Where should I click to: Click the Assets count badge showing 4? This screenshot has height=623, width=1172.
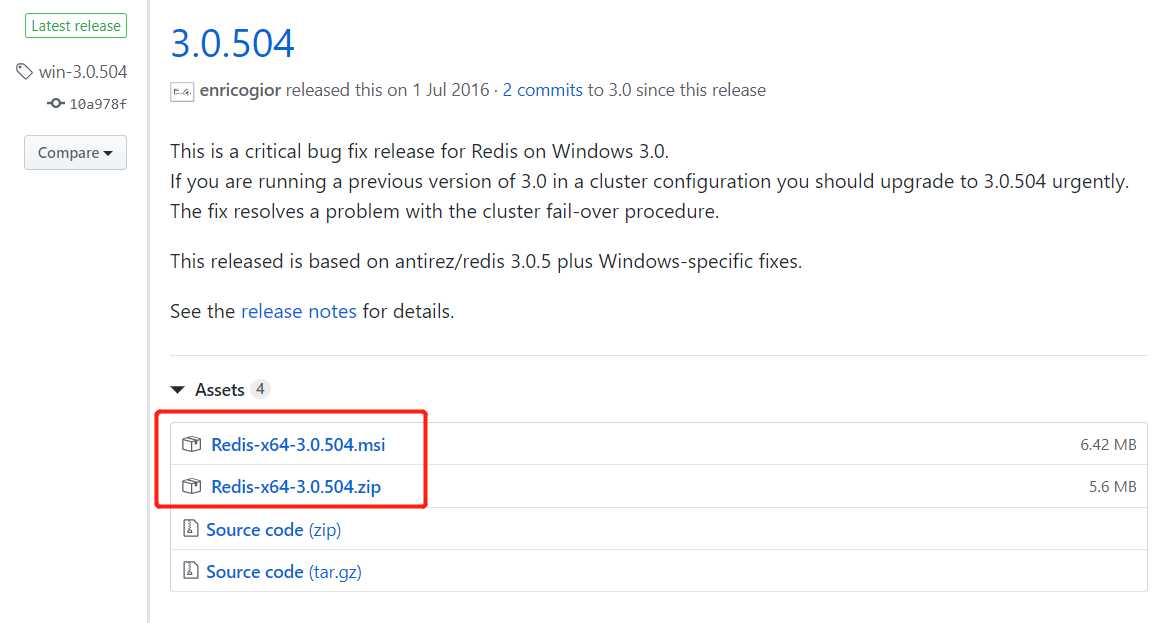pos(260,389)
